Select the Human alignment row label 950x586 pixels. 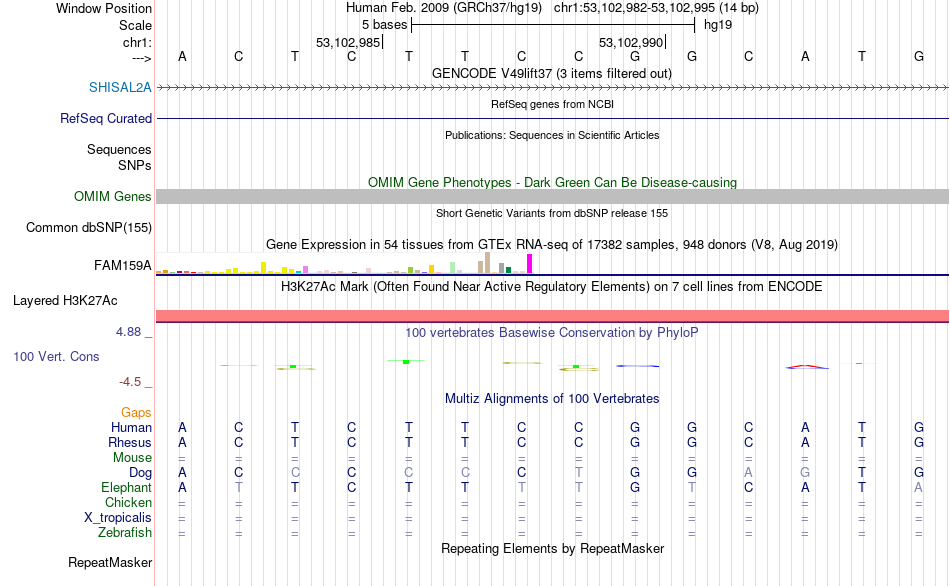pyautogui.click(x=131, y=427)
